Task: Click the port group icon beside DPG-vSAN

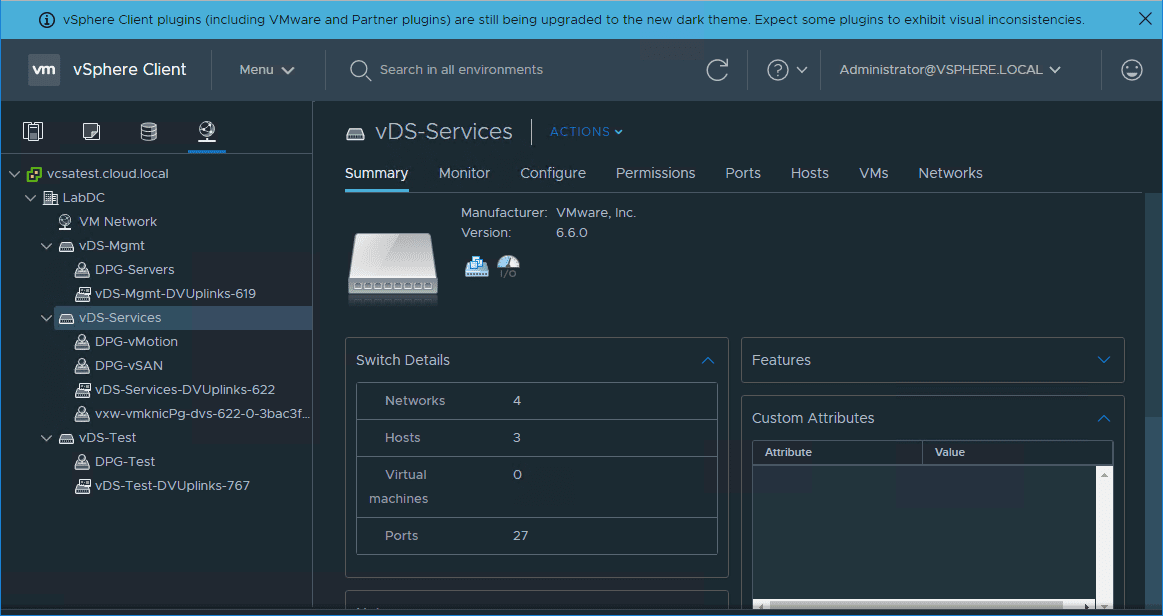Action: [82, 365]
